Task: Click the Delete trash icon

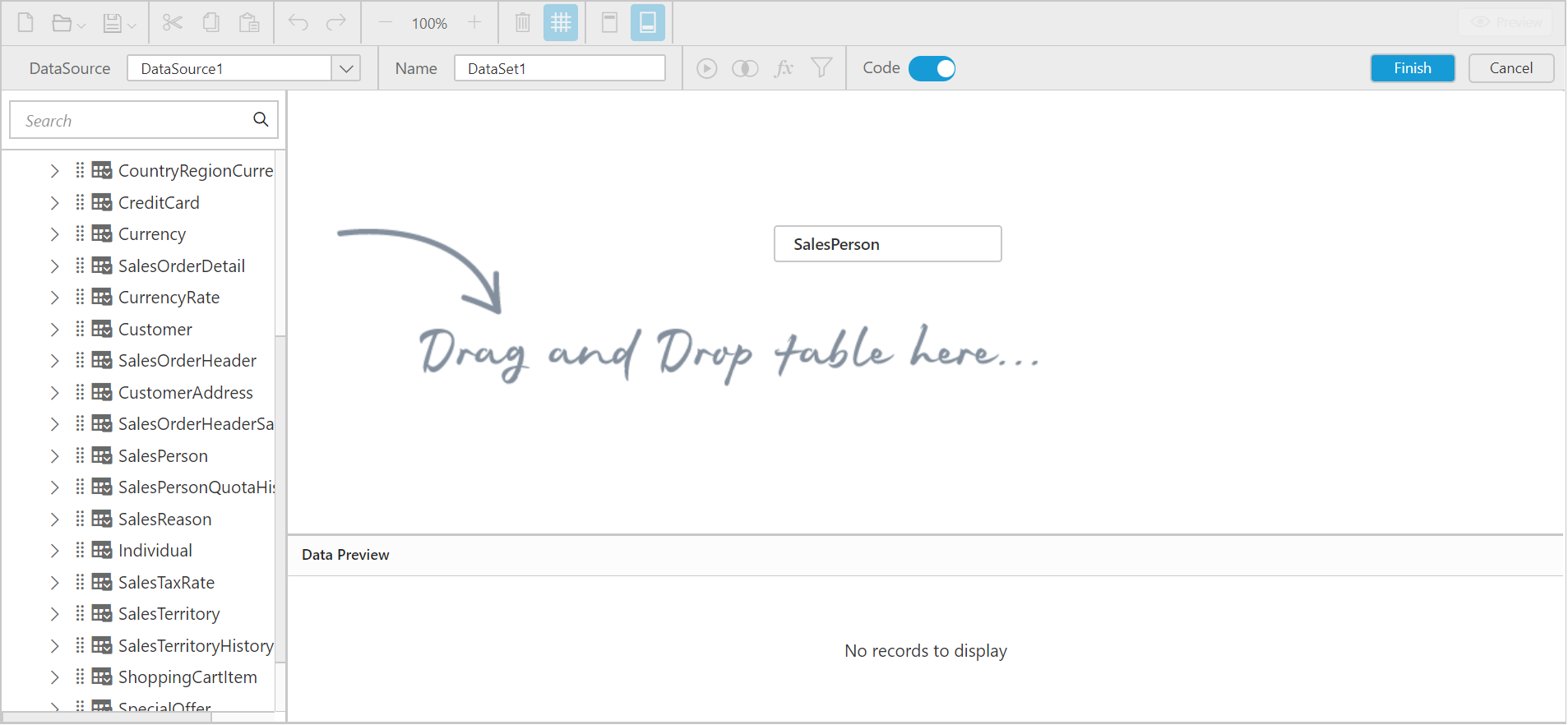Action: [523, 22]
